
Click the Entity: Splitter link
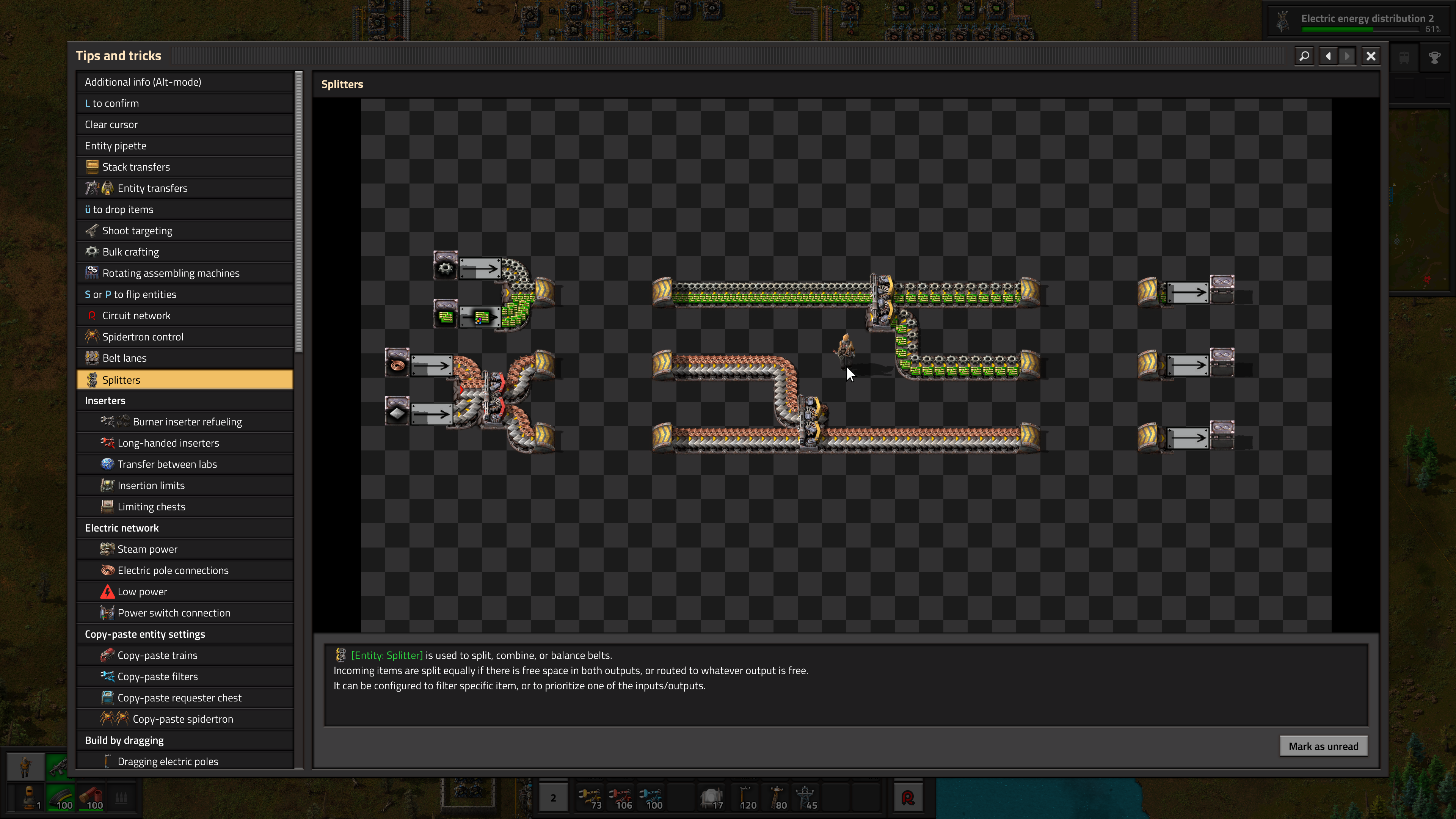(x=387, y=655)
